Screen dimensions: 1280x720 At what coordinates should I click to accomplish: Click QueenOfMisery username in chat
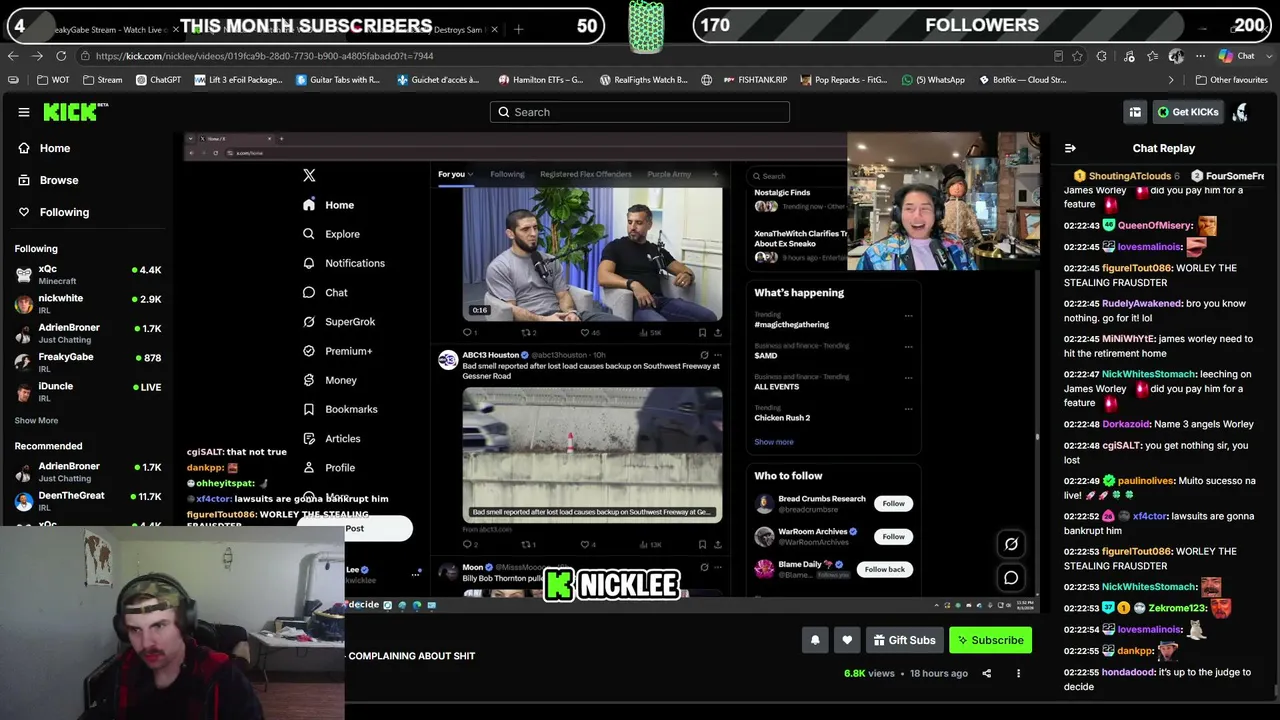click(x=1155, y=226)
